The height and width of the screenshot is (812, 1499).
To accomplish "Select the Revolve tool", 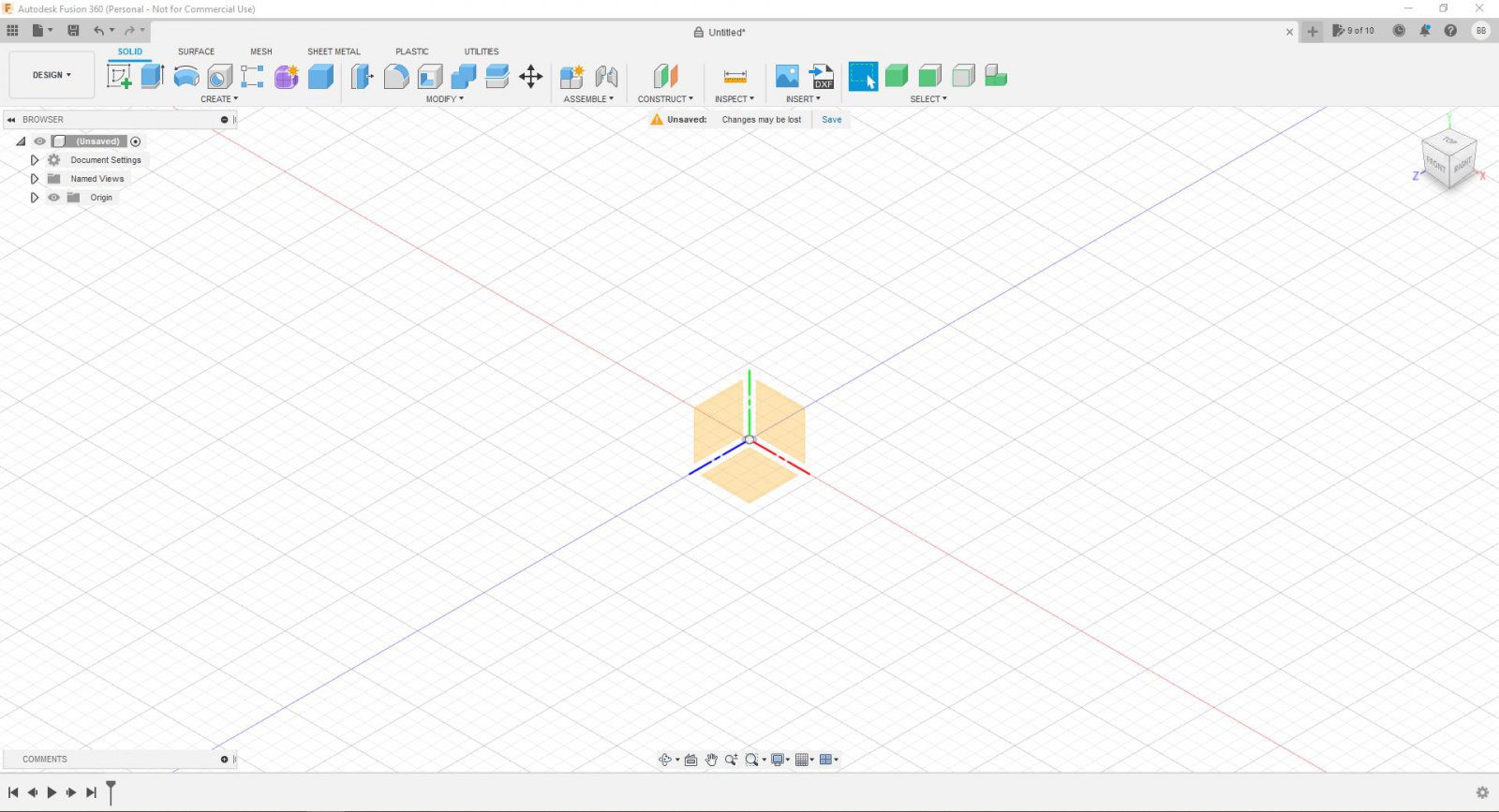I will [186, 77].
